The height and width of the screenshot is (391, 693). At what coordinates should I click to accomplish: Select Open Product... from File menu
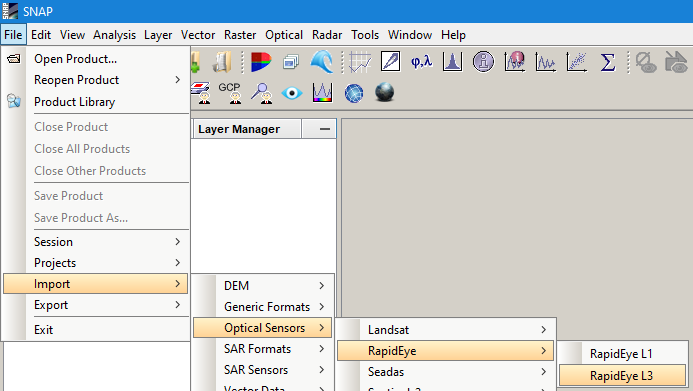(96, 59)
